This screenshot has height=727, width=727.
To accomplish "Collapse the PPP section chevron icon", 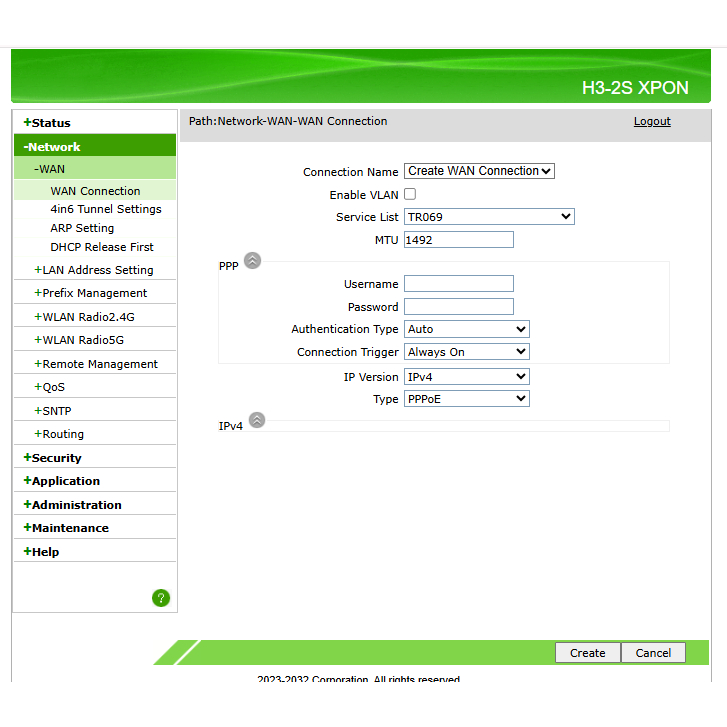I will click(252, 261).
